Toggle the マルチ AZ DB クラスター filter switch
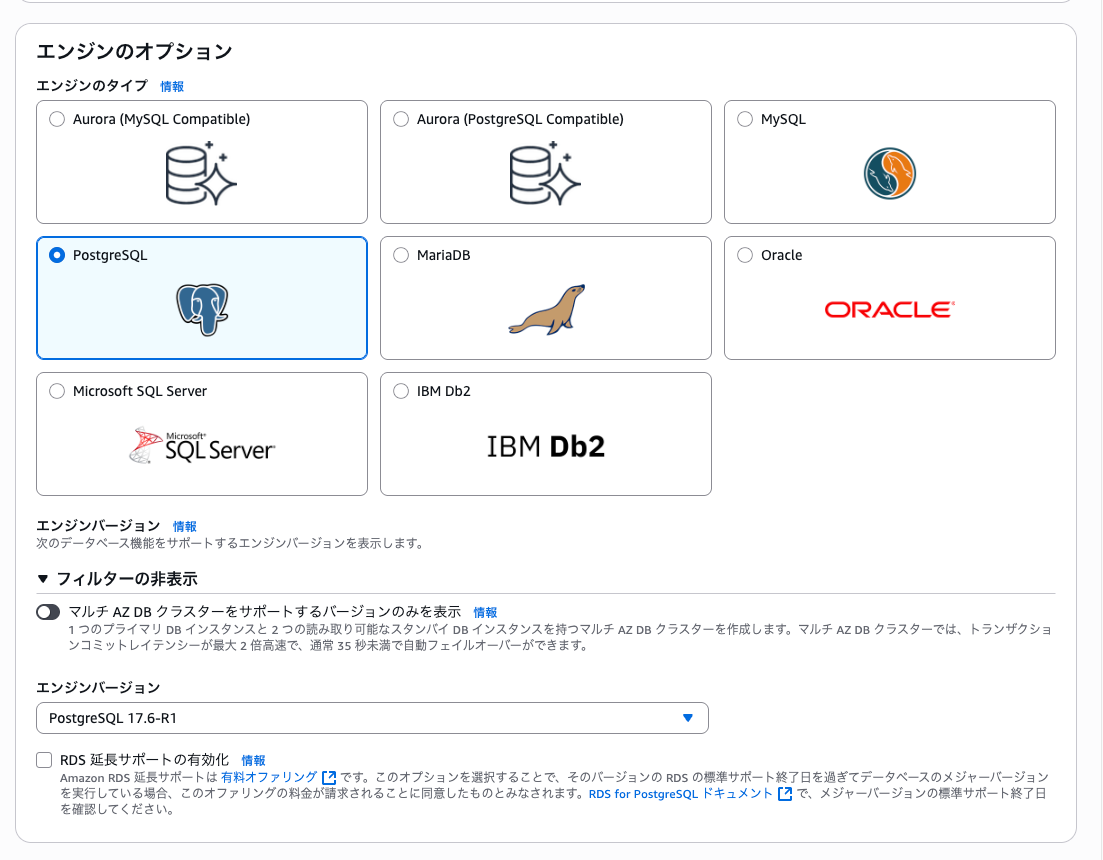This screenshot has width=1103, height=860. point(49,612)
